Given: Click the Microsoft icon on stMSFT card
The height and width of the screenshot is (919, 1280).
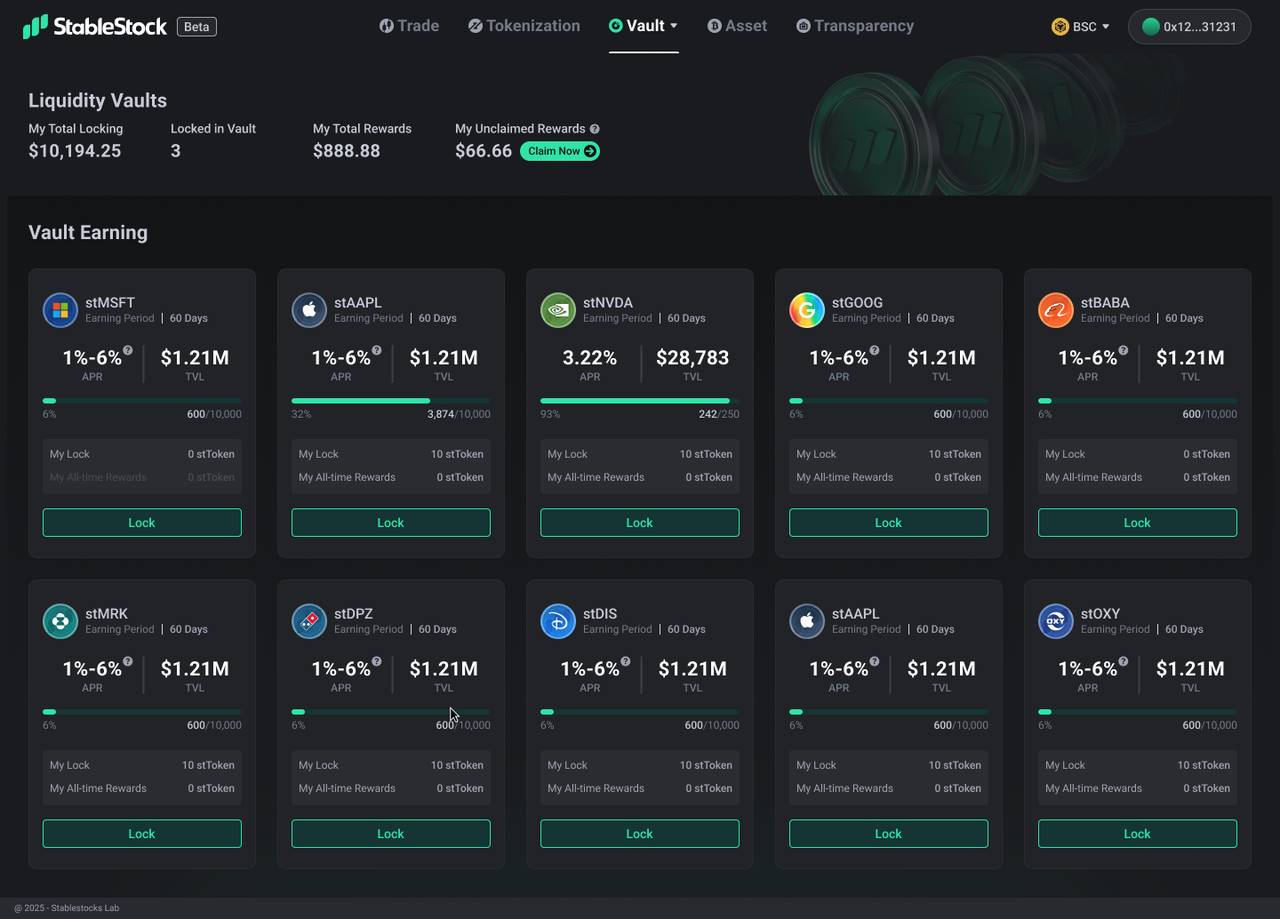Looking at the screenshot, I should coord(60,310).
